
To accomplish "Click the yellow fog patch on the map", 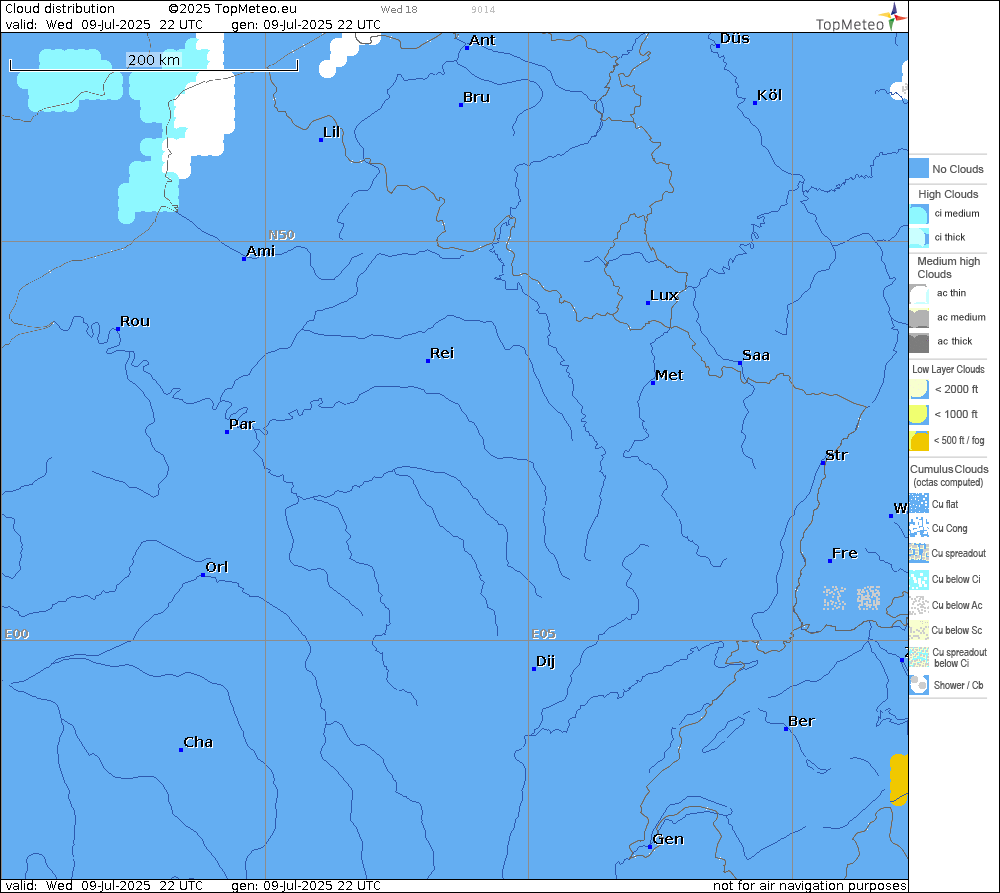I will pos(899,779).
